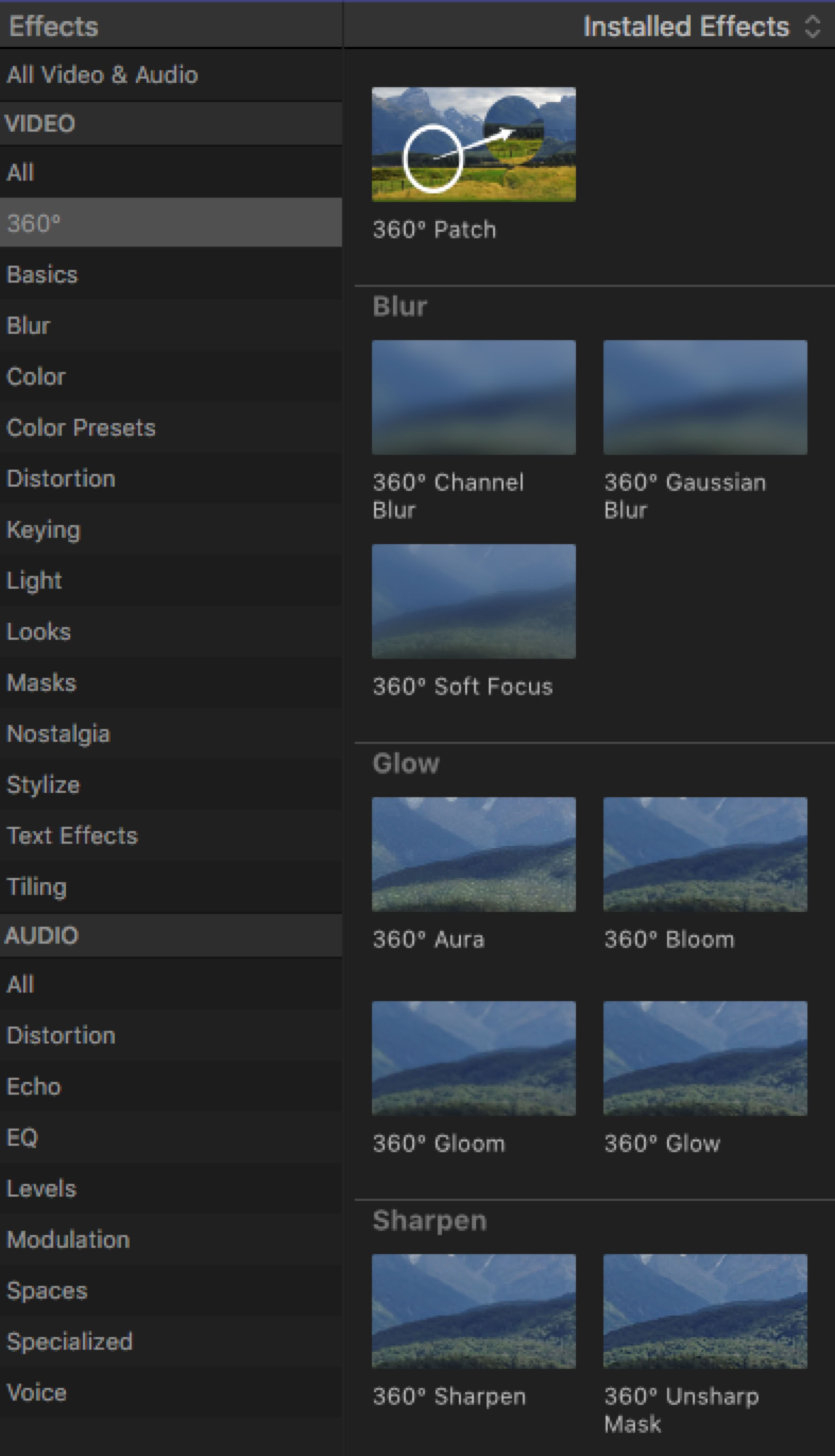Select the 360° Bloom effect thumbnail
The height and width of the screenshot is (1456, 835).
pos(705,854)
